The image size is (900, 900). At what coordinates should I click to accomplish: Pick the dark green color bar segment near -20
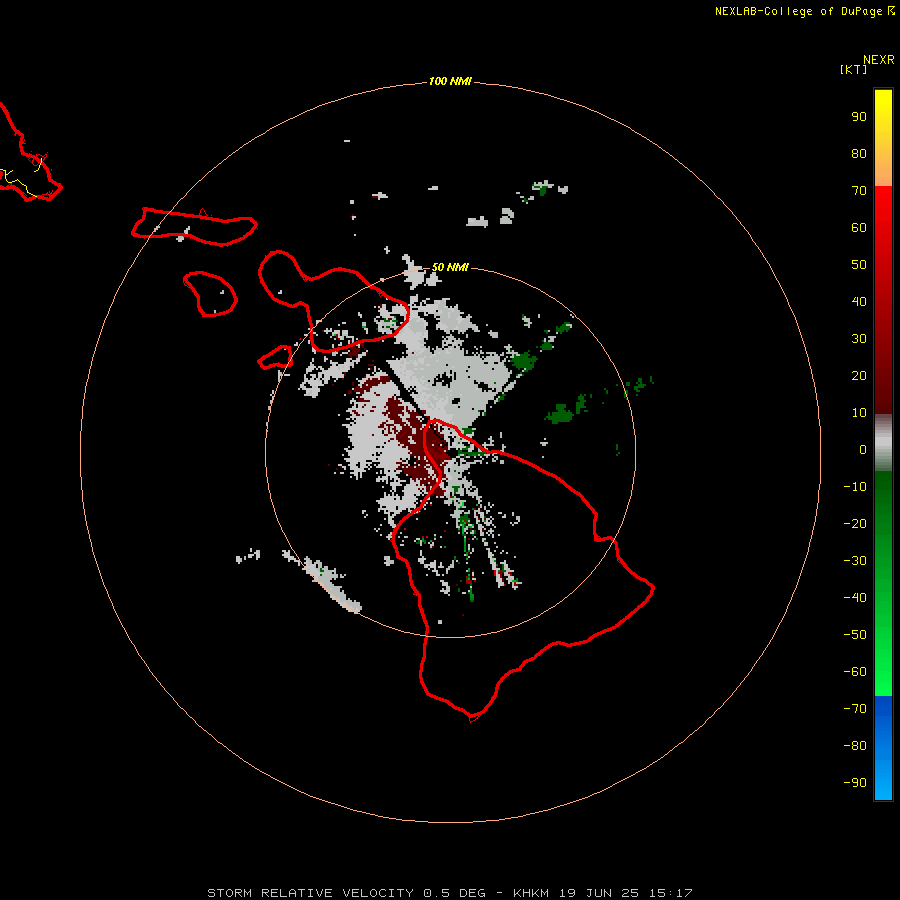point(883,517)
